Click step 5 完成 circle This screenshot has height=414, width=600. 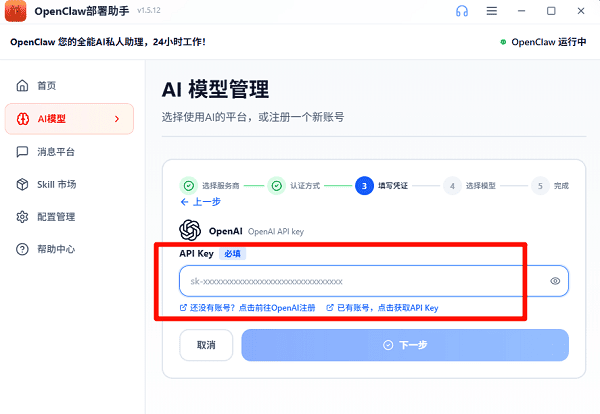point(540,186)
